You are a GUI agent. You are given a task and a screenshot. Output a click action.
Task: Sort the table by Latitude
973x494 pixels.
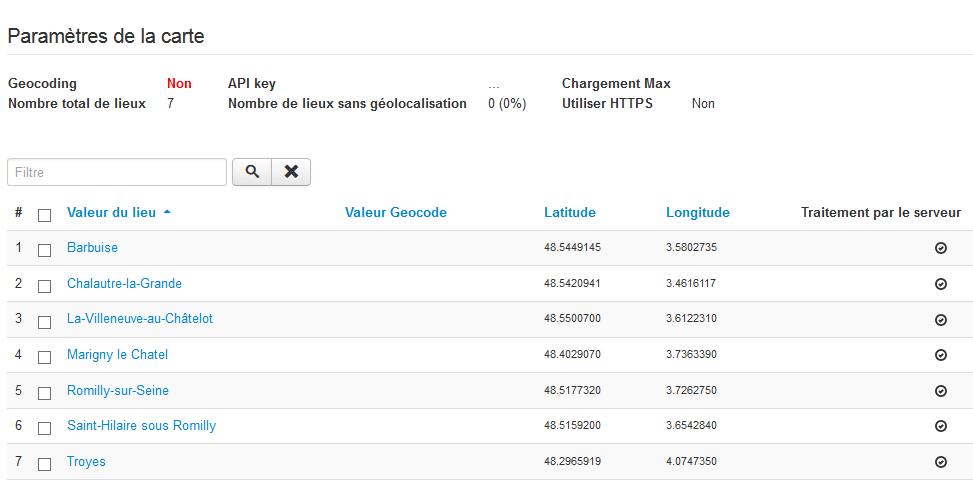pyautogui.click(x=569, y=212)
